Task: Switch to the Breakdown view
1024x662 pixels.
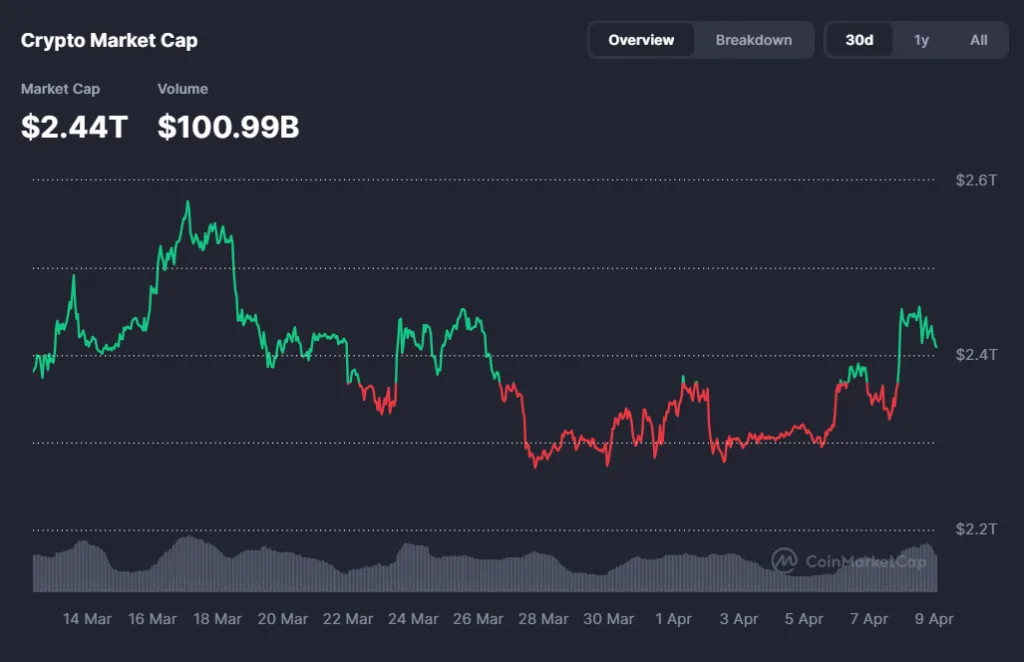Action: 752,40
